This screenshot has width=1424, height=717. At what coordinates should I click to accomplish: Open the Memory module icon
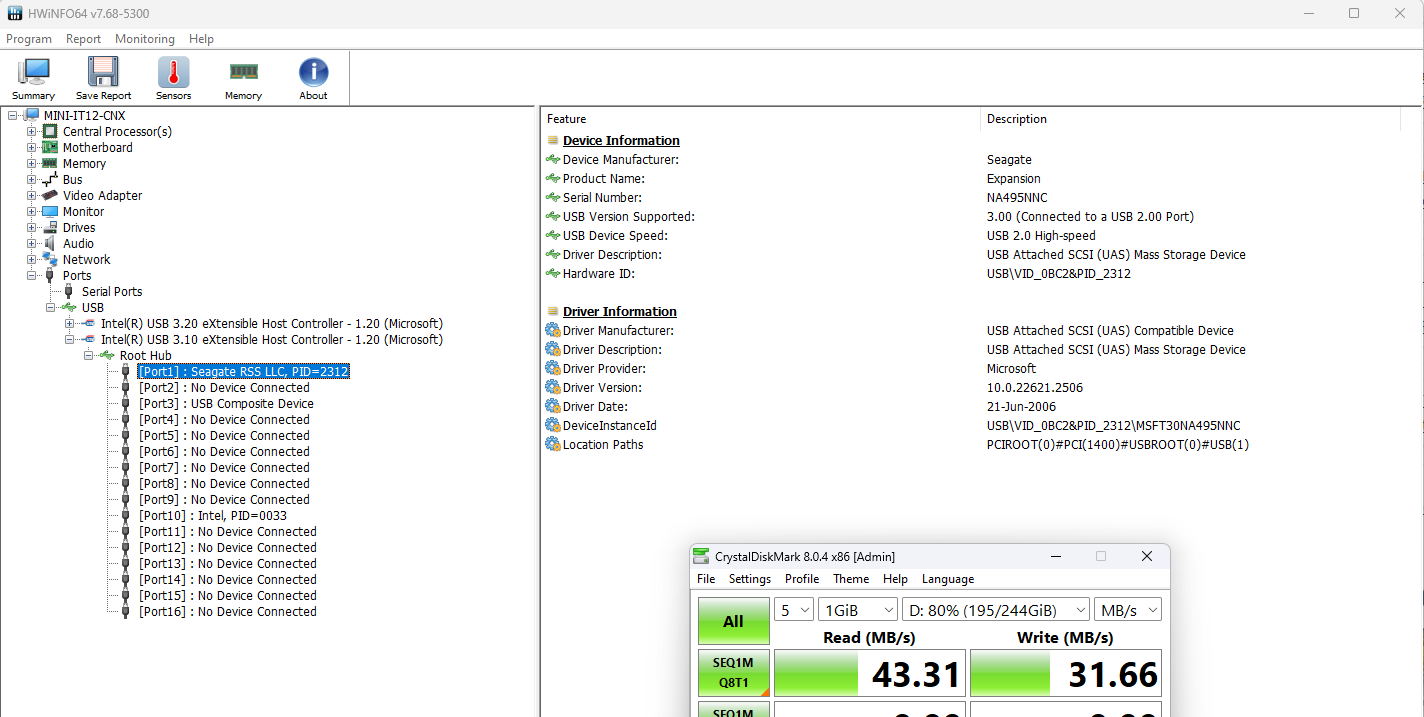[243, 72]
